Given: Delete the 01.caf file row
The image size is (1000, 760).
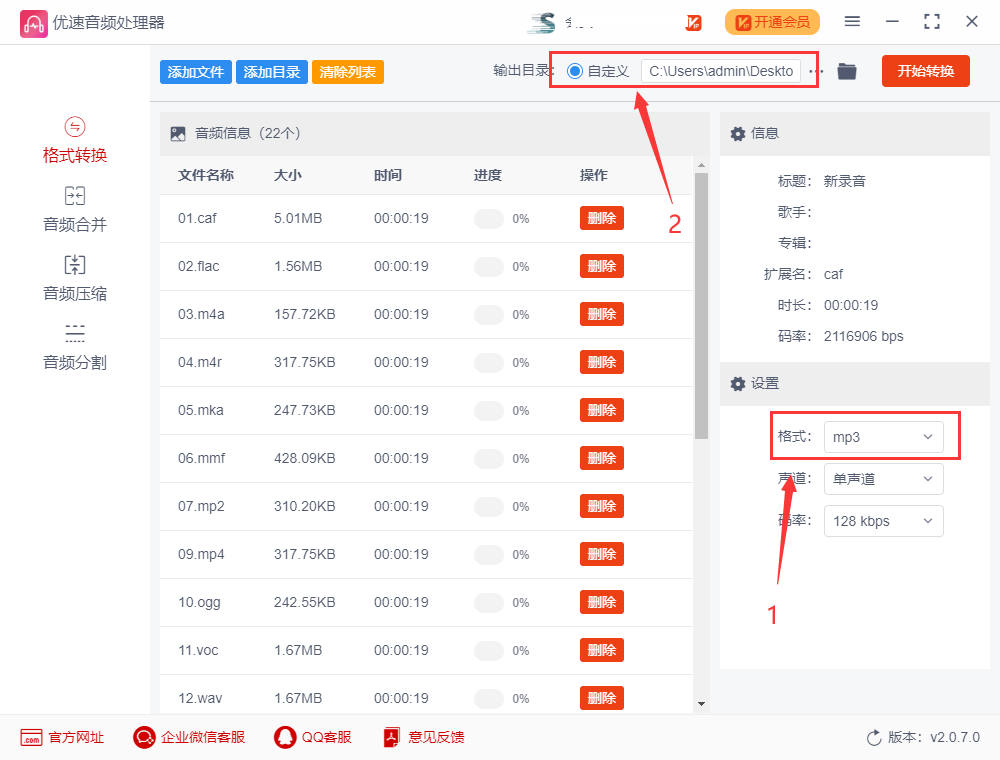Looking at the screenshot, I should click(601, 218).
